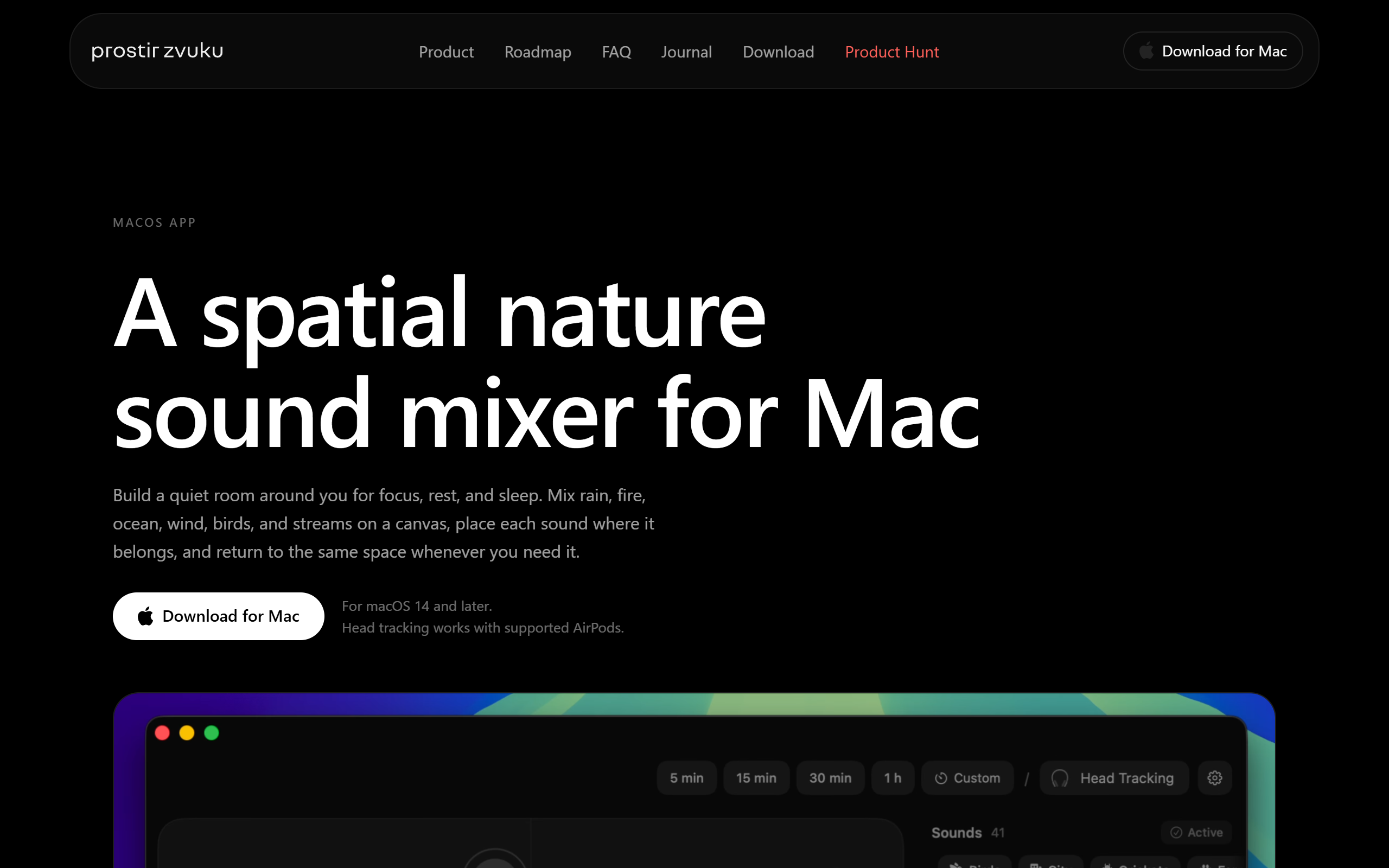
Task: Click Download for Mac in navbar
Action: tap(1212, 51)
